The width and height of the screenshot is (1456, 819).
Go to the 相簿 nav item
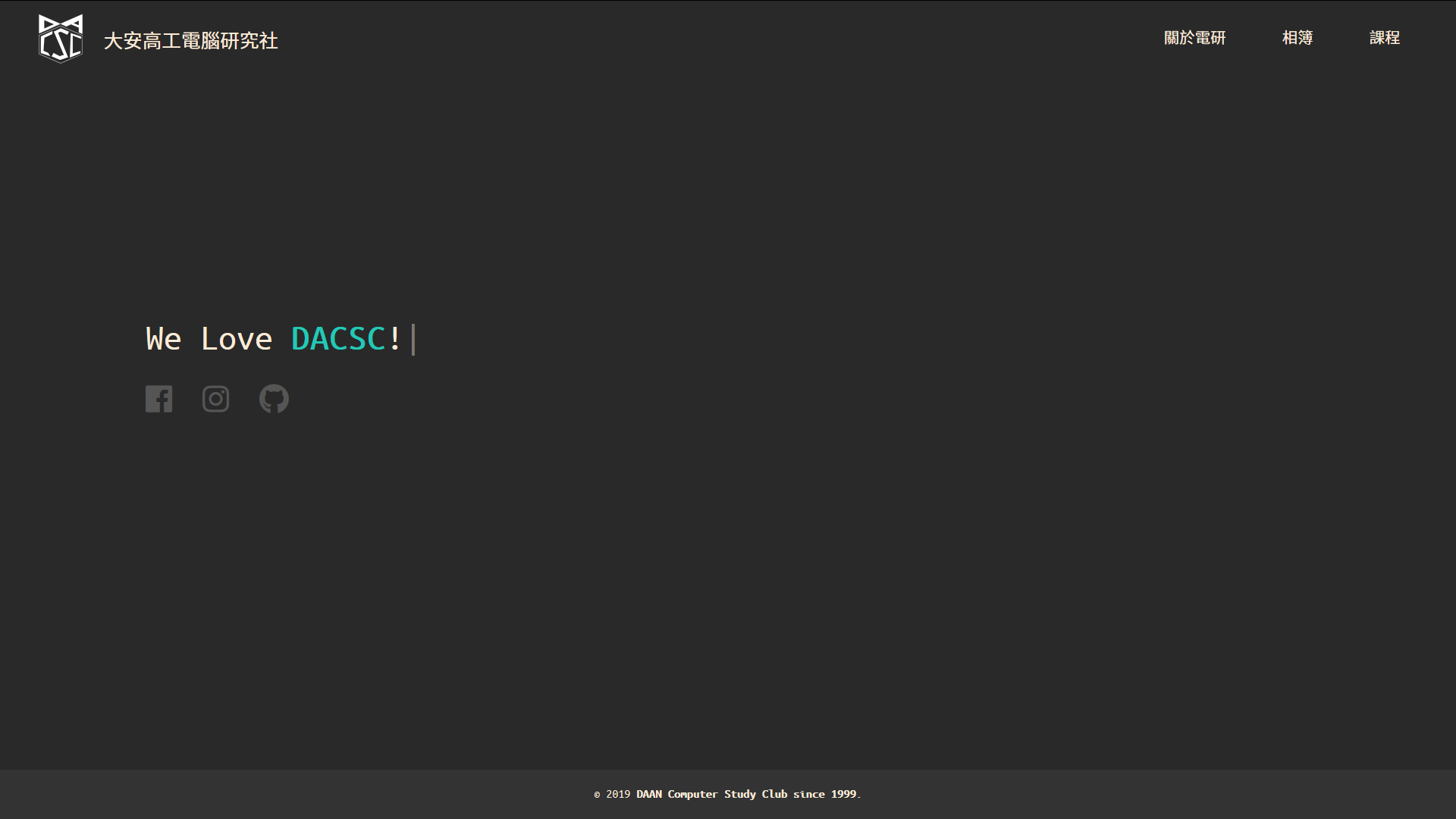(1297, 38)
